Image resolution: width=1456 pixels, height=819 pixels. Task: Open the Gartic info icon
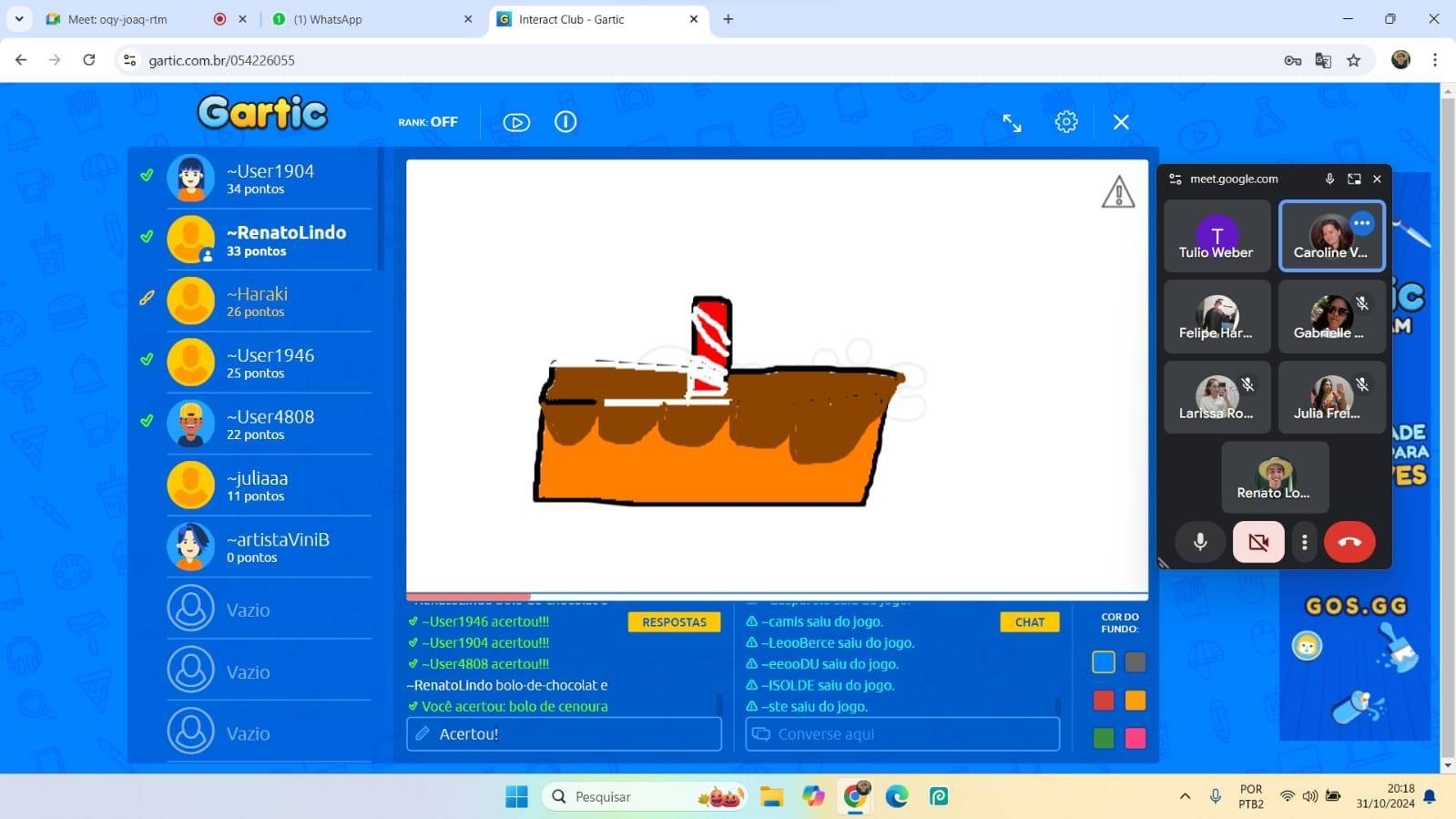pos(565,122)
